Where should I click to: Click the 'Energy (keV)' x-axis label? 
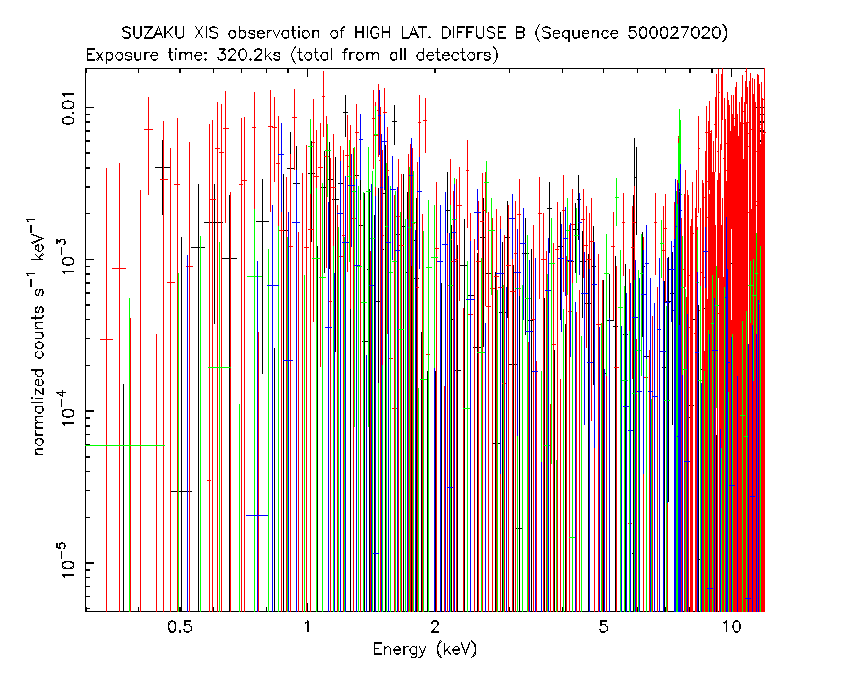[x=424, y=649]
